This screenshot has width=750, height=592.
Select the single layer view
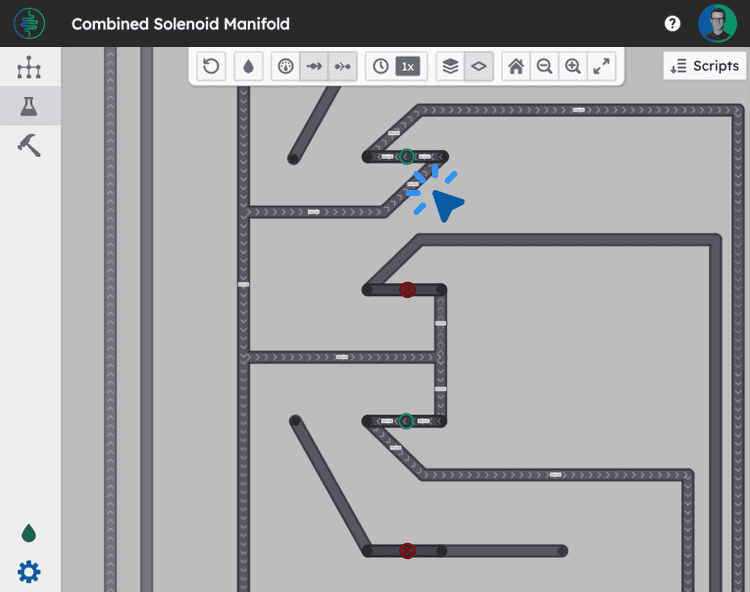[x=479, y=67]
